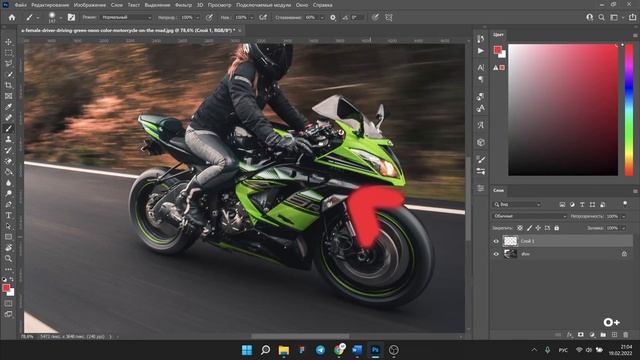The height and width of the screenshot is (360, 640).
Task: Select the Hand tool
Action: pyautogui.click(x=8, y=247)
